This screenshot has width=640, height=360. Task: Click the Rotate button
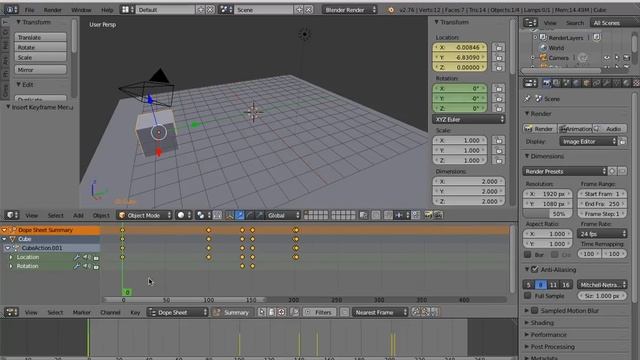(40, 47)
